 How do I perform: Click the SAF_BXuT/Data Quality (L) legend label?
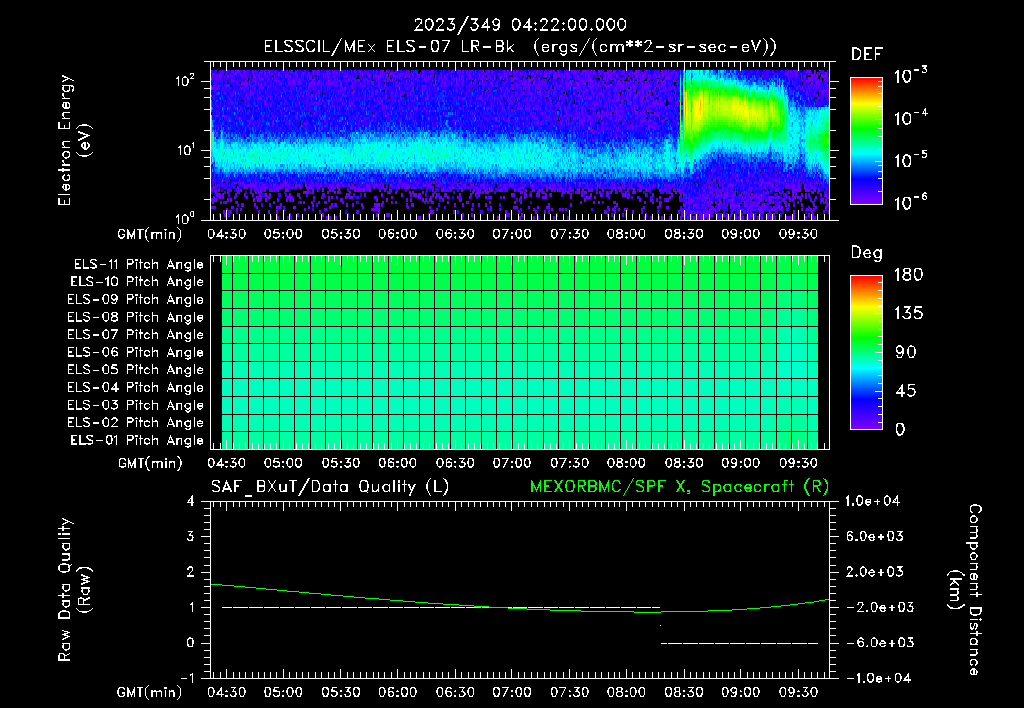tap(330, 487)
